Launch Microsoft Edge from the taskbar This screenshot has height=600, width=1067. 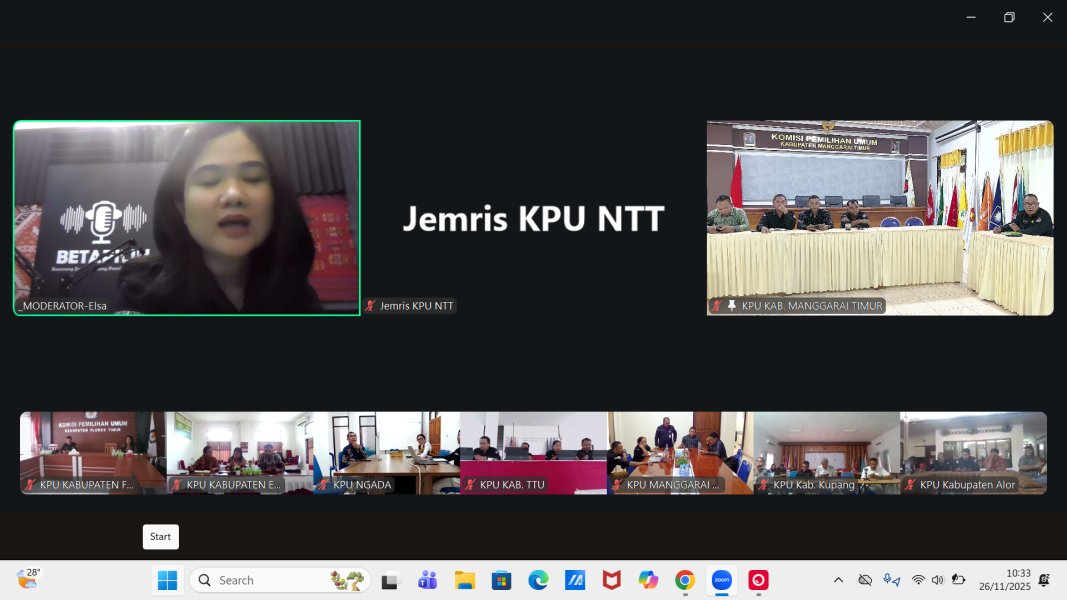pyautogui.click(x=538, y=580)
